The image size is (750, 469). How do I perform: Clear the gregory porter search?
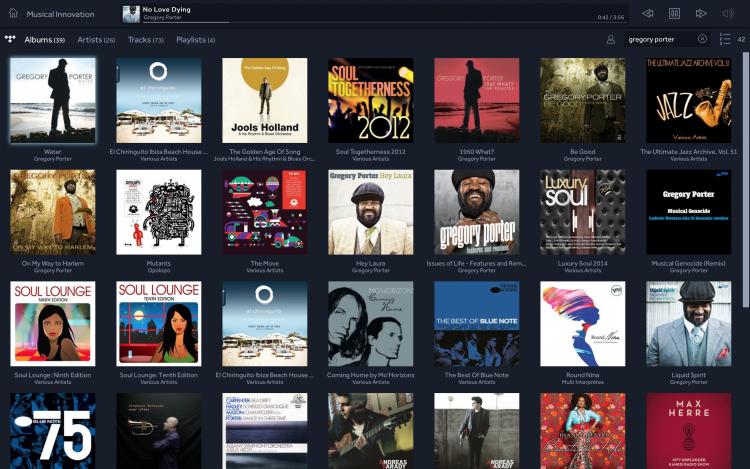(702, 40)
